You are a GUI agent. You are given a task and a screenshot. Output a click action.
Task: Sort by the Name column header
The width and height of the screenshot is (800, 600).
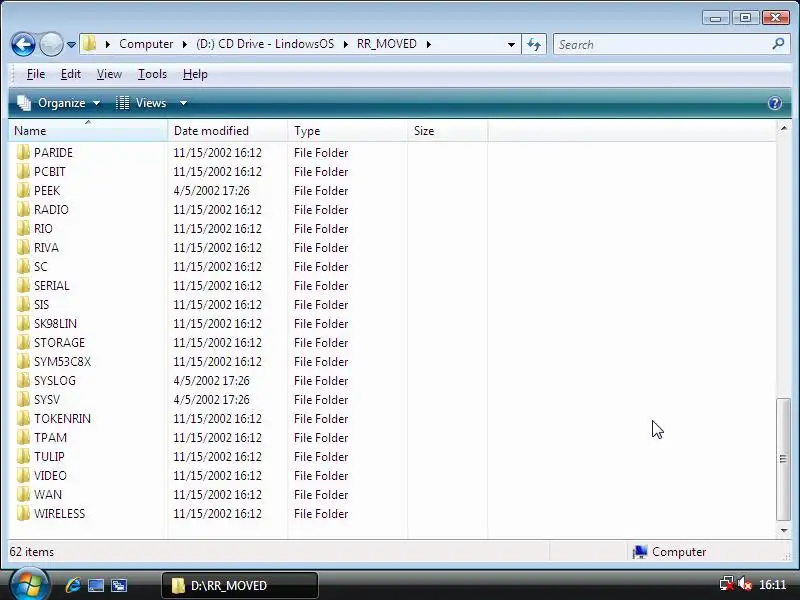coord(88,131)
